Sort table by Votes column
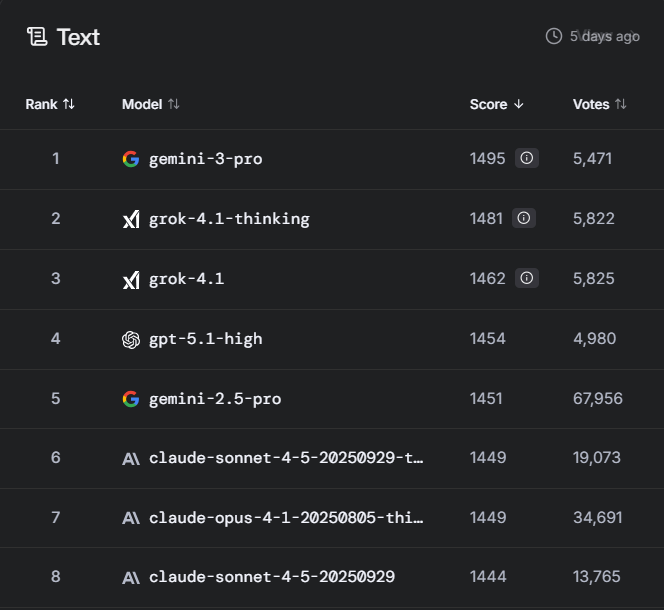664x610 pixels. [600, 104]
